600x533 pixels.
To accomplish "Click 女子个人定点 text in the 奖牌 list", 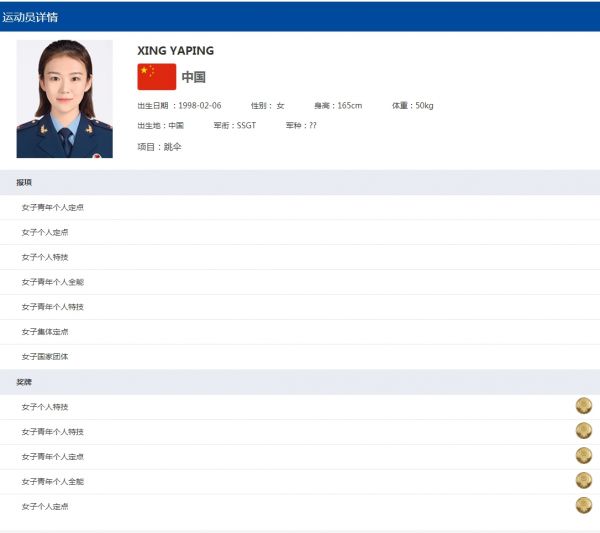I will click(45, 506).
